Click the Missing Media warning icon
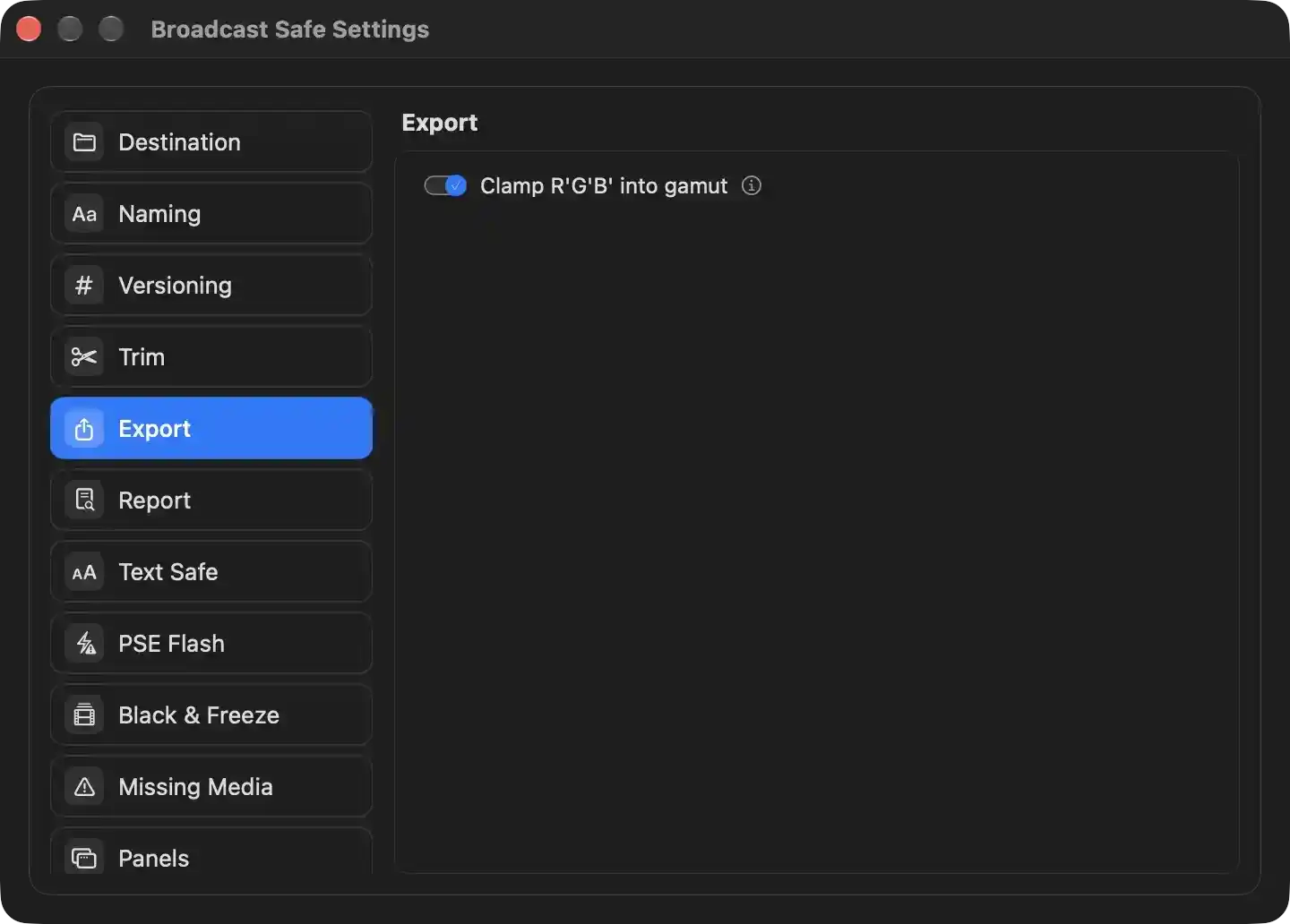This screenshot has width=1290, height=924. point(84,787)
